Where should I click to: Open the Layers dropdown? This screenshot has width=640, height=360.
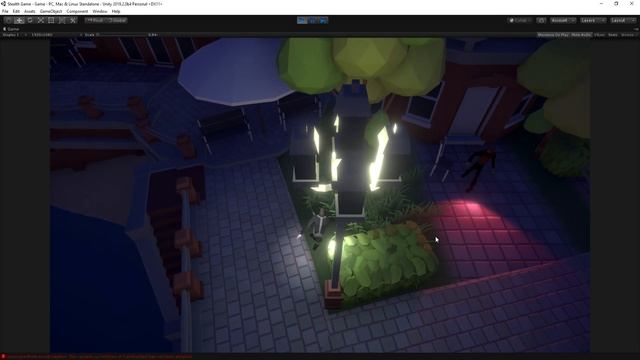click(x=592, y=20)
